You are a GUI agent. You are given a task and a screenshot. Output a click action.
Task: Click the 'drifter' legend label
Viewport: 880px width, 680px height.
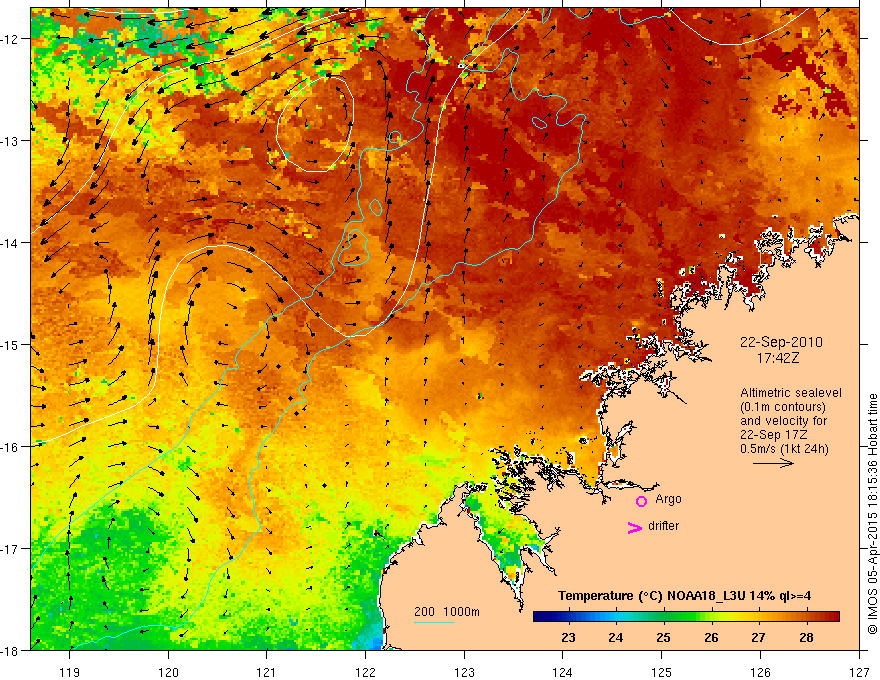tap(663, 526)
